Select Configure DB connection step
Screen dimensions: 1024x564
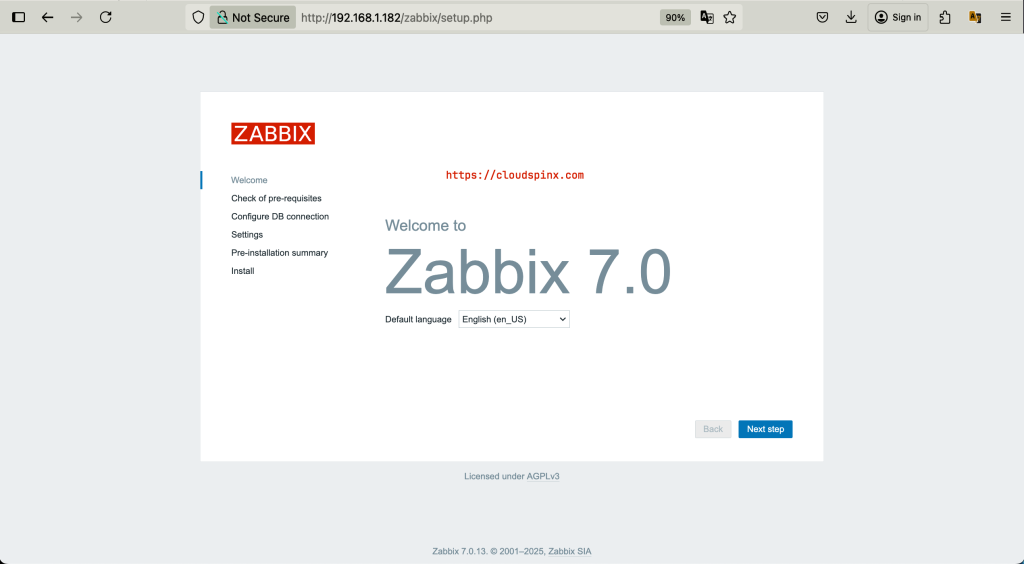(280, 217)
